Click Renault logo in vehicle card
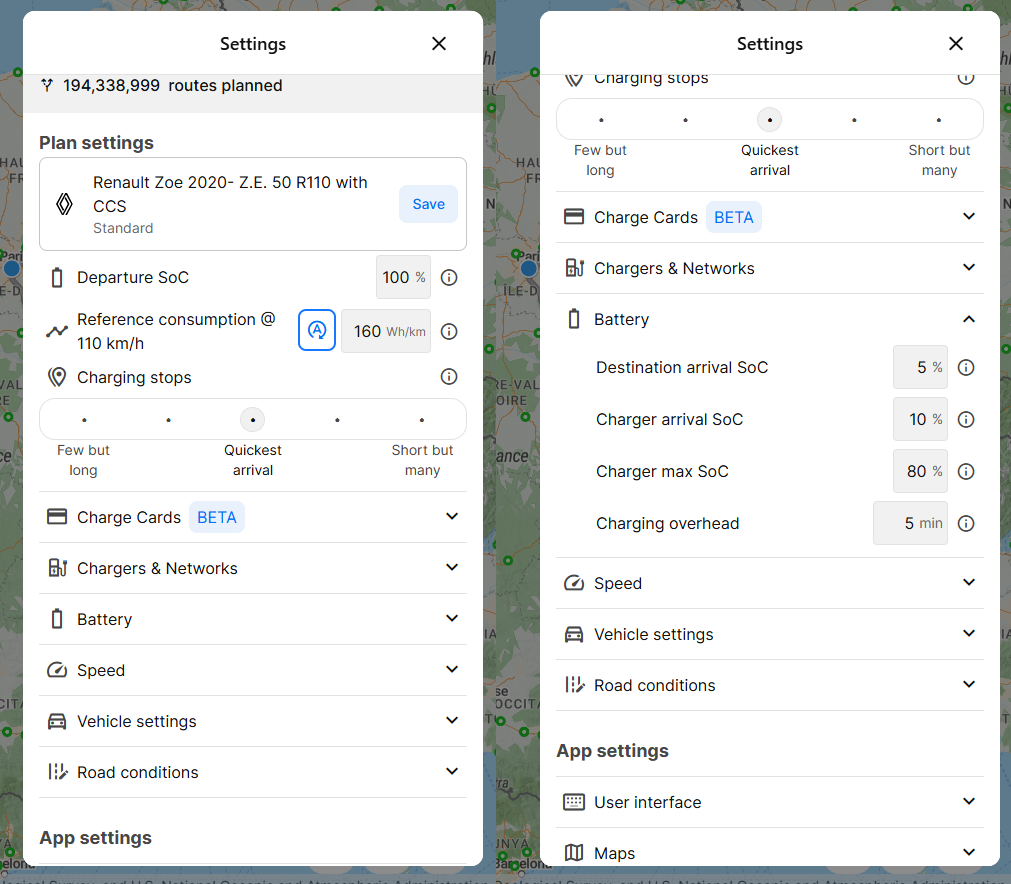 coord(64,204)
